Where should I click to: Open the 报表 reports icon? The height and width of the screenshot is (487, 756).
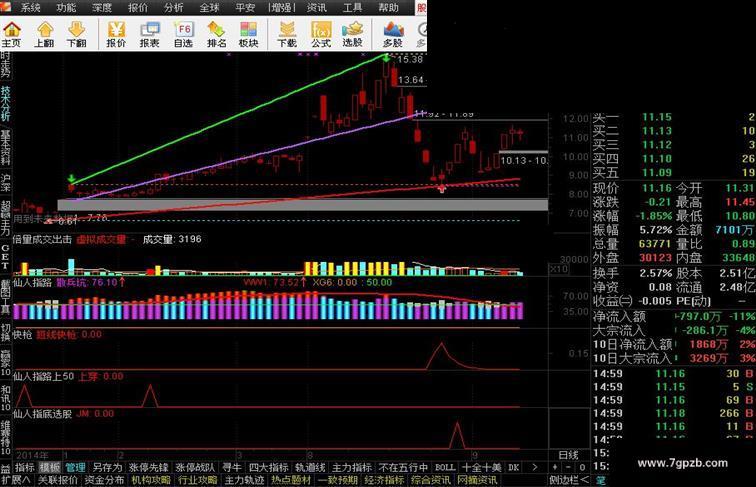(x=149, y=34)
